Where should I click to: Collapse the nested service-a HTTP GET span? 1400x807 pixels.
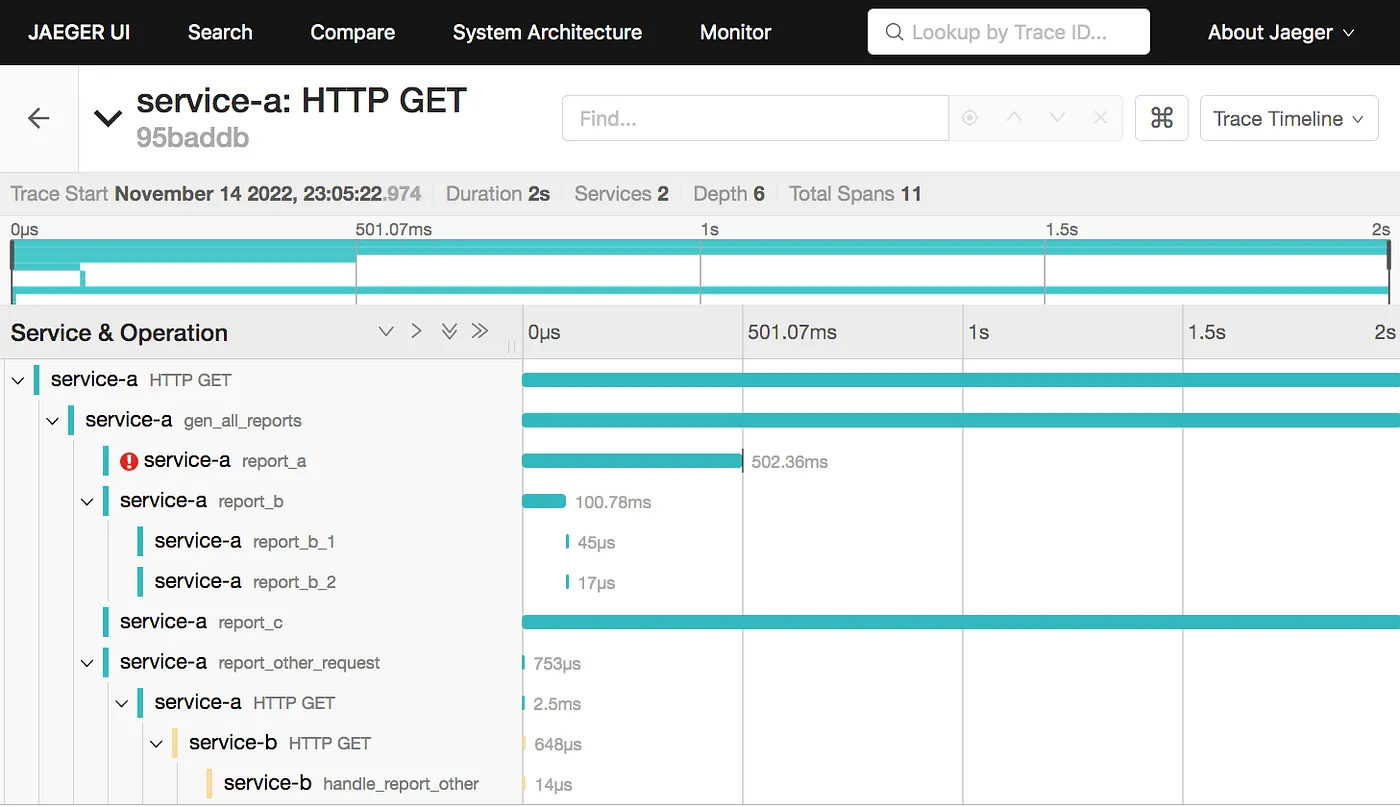click(x=122, y=703)
